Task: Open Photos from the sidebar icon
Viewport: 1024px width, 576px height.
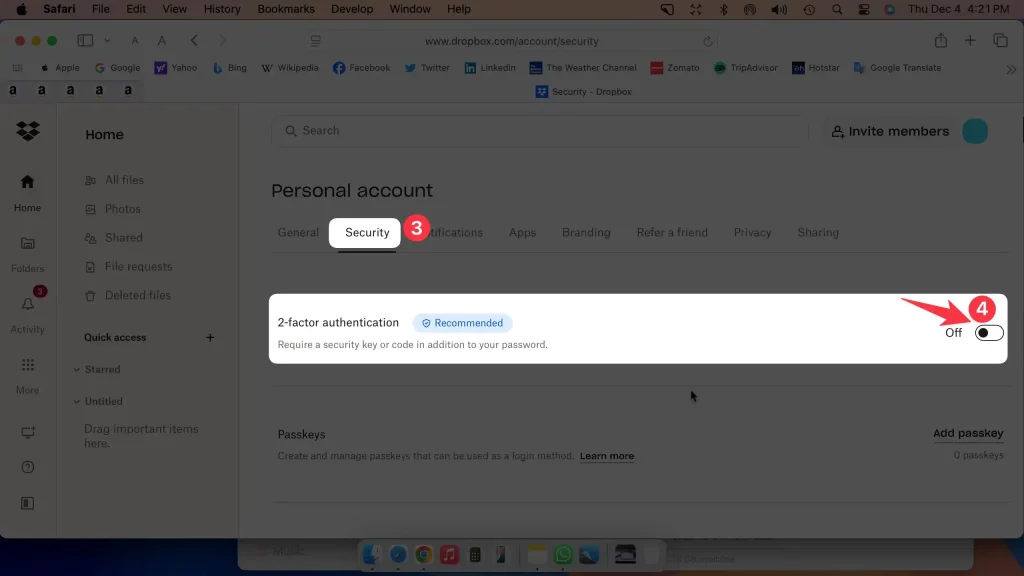Action: 90,208
